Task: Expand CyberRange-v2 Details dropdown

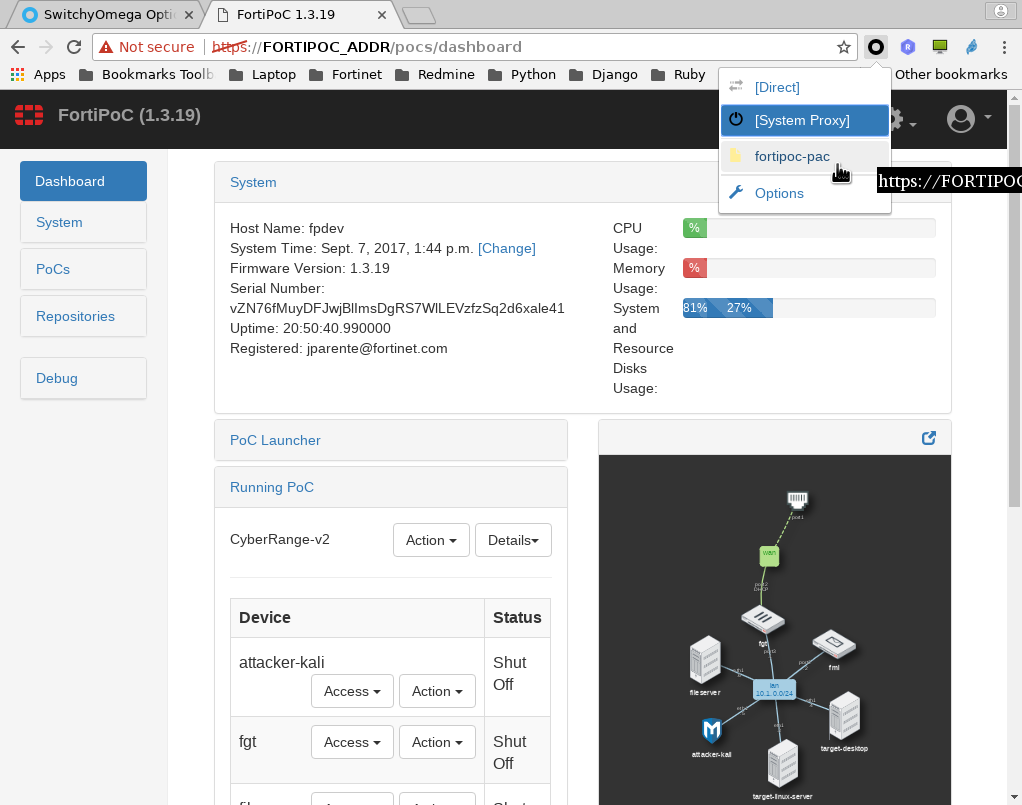Action: (513, 540)
